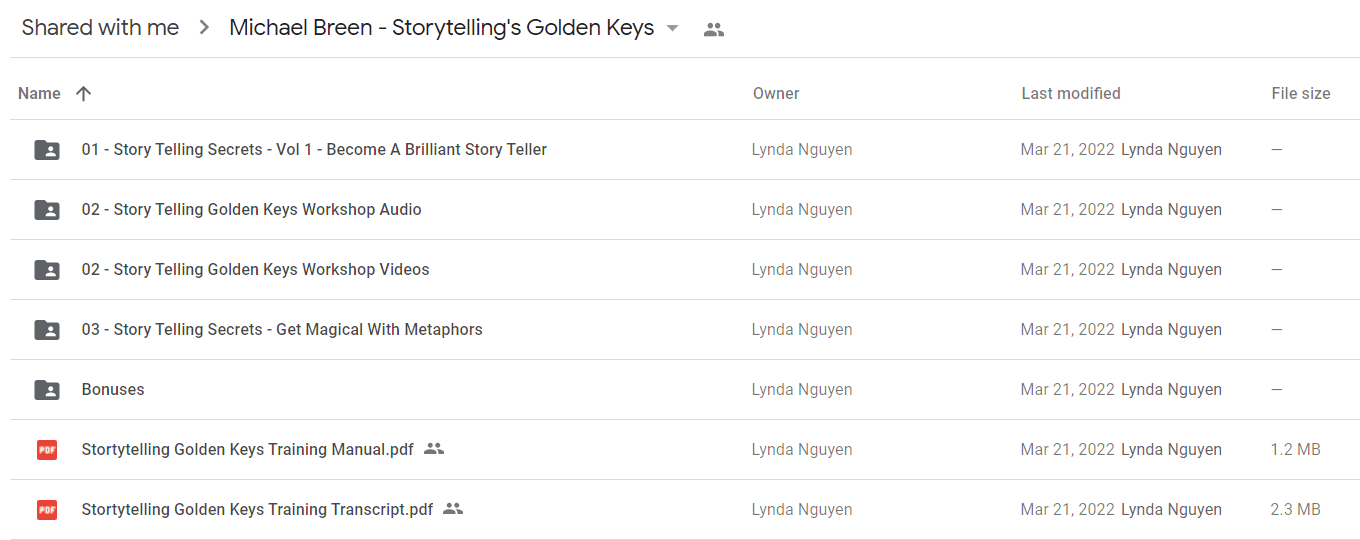Click PDF icon of Training Manual file

pos(47,450)
